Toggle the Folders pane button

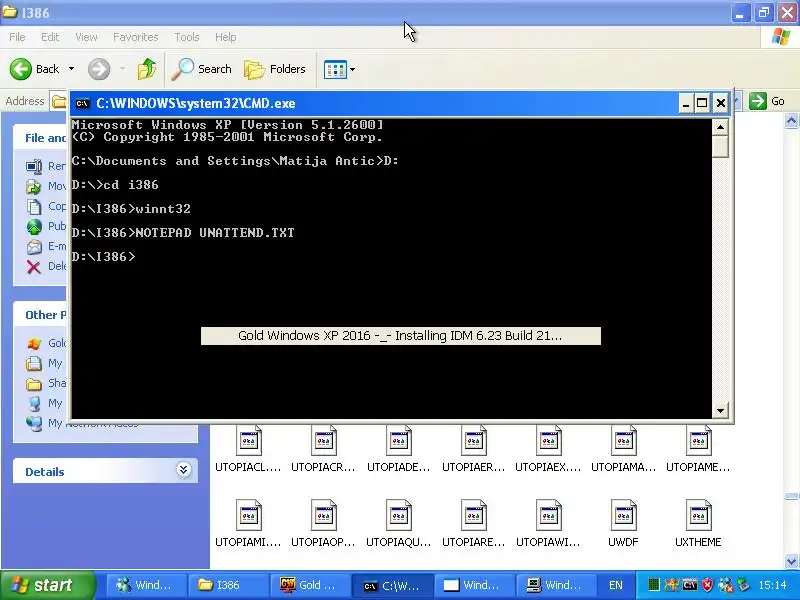pos(274,69)
